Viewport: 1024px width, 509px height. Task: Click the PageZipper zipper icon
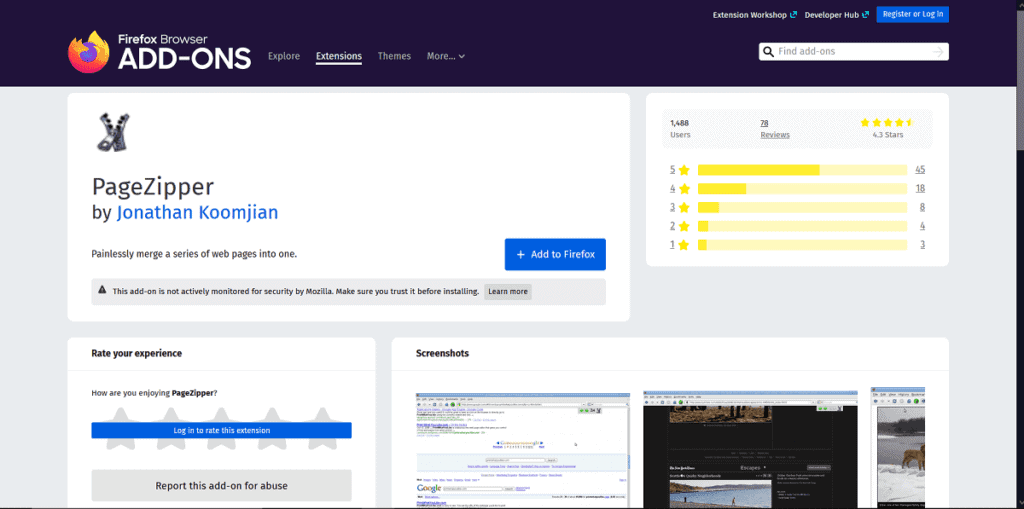click(x=112, y=133)
